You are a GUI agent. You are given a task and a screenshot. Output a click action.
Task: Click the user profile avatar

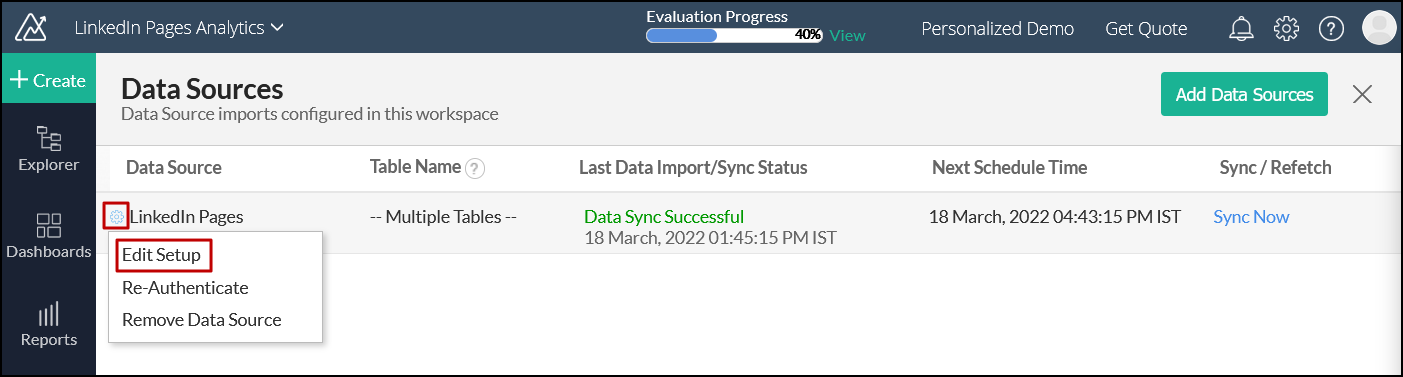tap(1379, 28)
